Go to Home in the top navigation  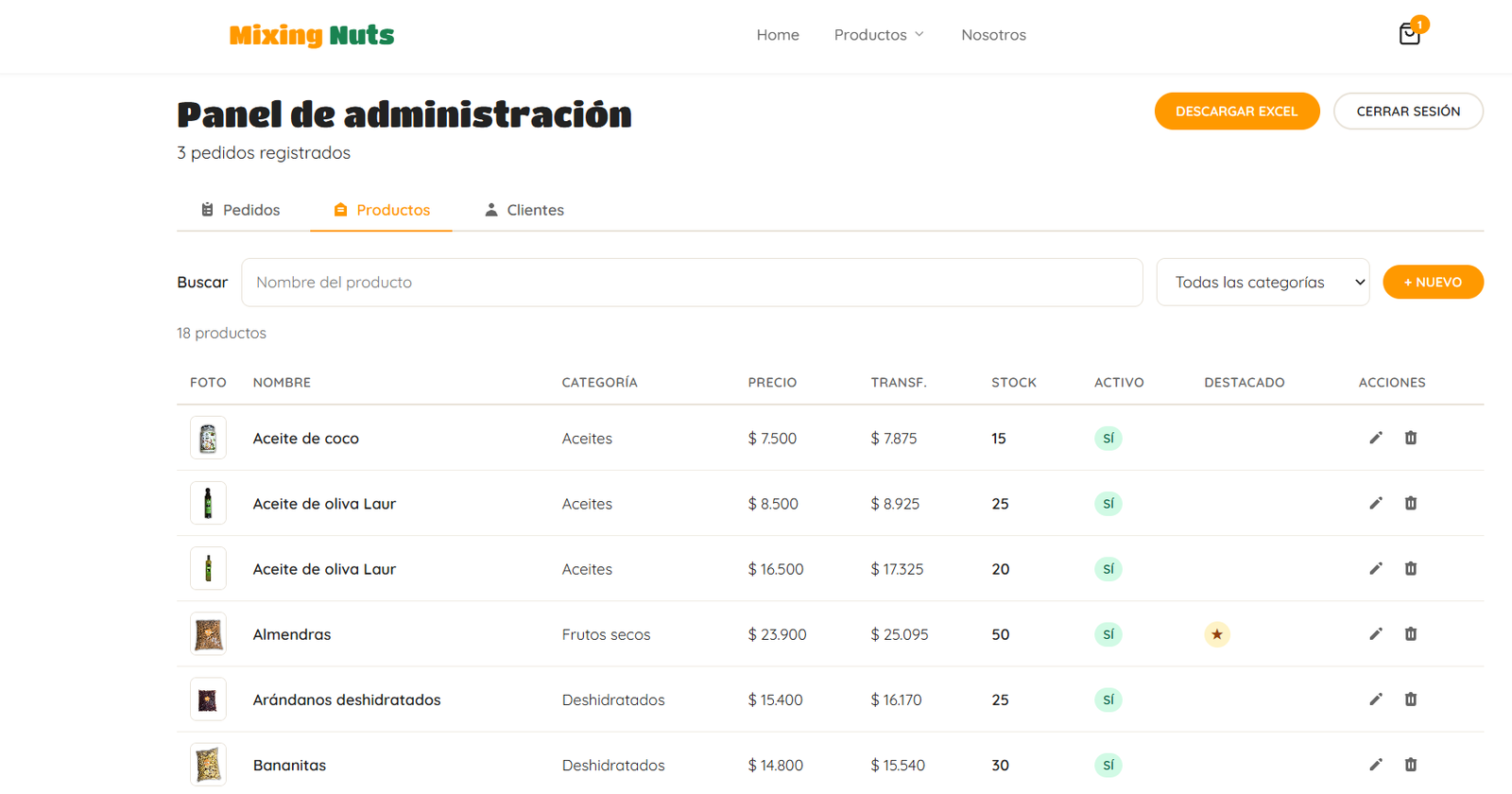pos(778,35)
